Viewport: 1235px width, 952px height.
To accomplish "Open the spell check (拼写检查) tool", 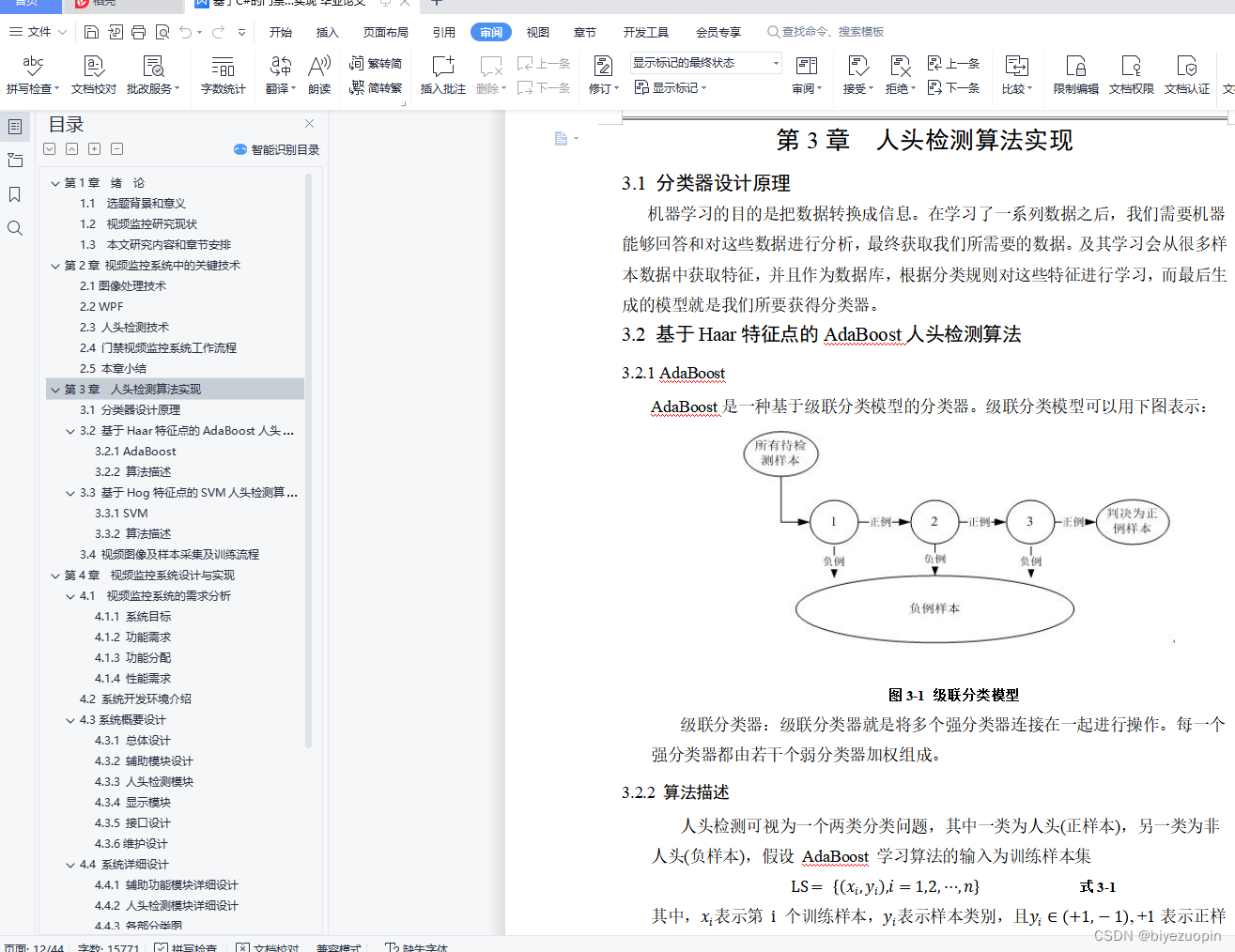I will tap(33, 75).
